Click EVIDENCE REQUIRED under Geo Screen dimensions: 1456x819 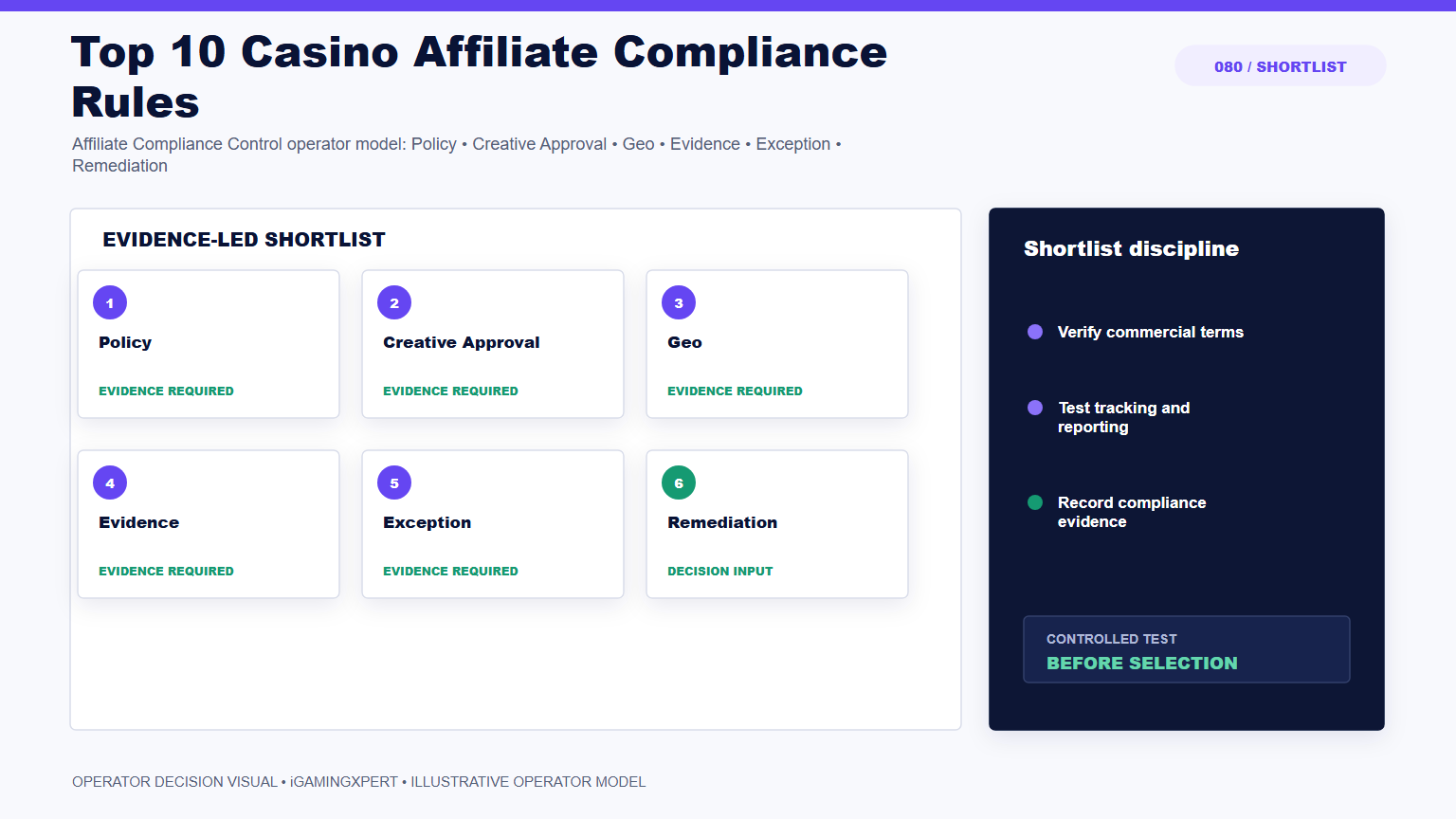735,391
